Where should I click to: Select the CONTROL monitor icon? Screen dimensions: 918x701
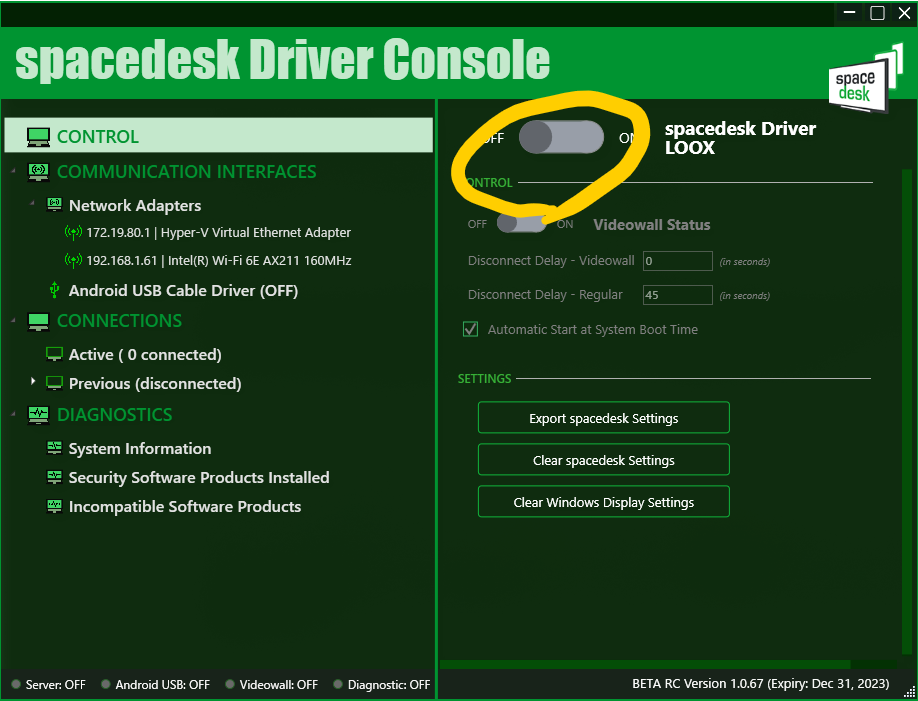pyautogui.click(x=38, y=137)
